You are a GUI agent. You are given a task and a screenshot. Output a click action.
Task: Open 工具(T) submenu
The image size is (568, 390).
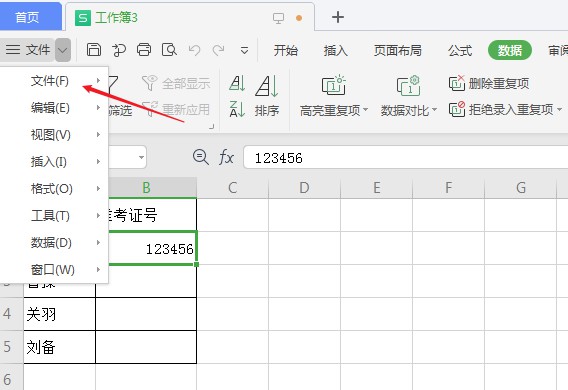point(54,216)
